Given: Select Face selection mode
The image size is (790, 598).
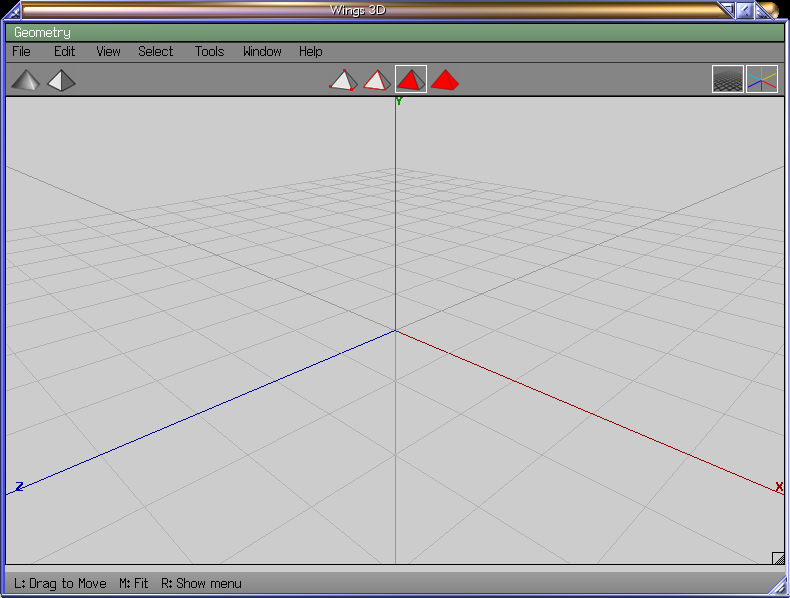Looking at the screenshot, I should (411, 80).
